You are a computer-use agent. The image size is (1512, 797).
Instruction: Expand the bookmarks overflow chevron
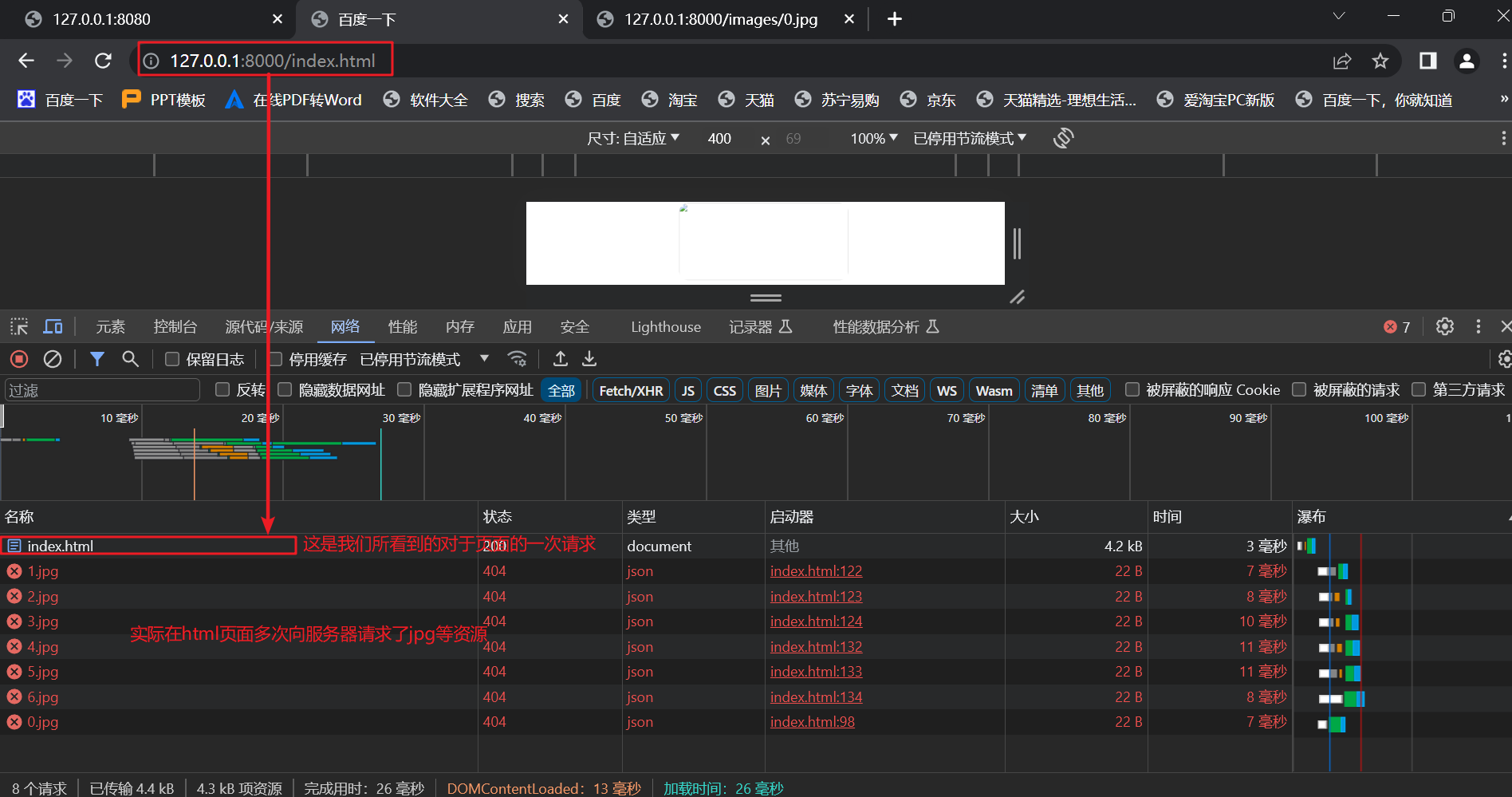(1503, 99)
